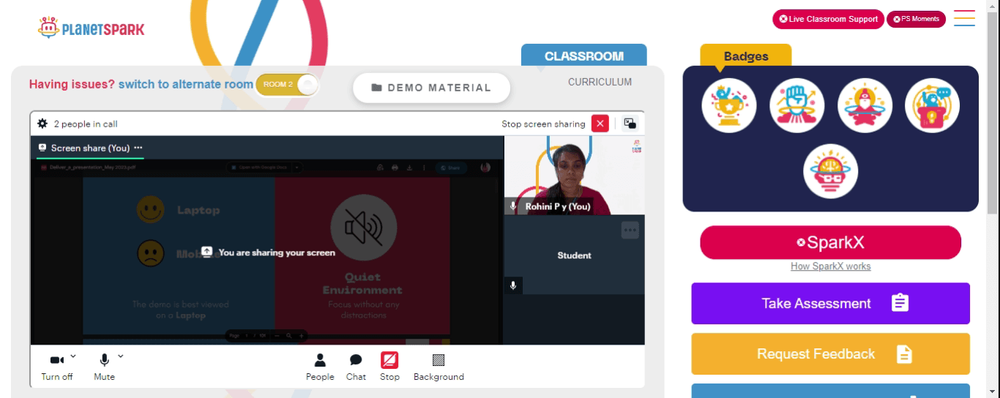Mute the microphone

coord(104,367)
